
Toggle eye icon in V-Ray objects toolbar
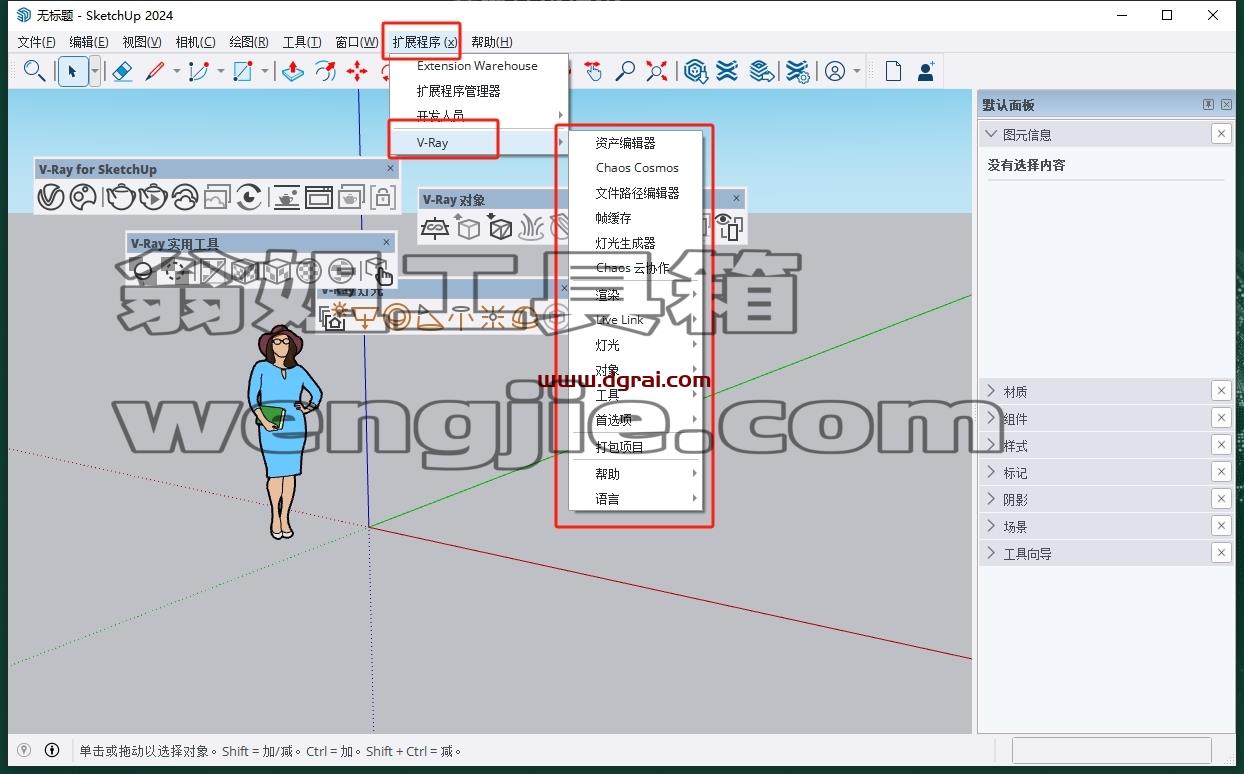(730, 228)
